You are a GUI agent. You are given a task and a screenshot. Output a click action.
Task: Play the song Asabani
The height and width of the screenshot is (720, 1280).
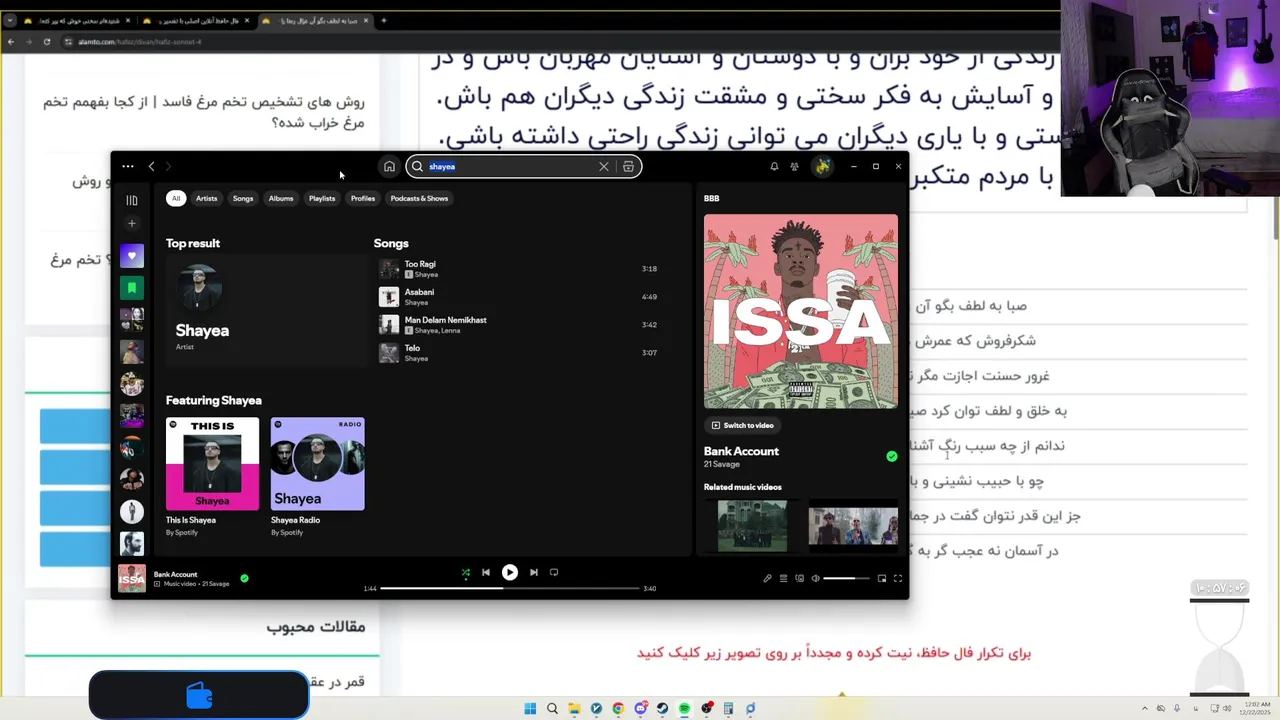click(519, 297)
